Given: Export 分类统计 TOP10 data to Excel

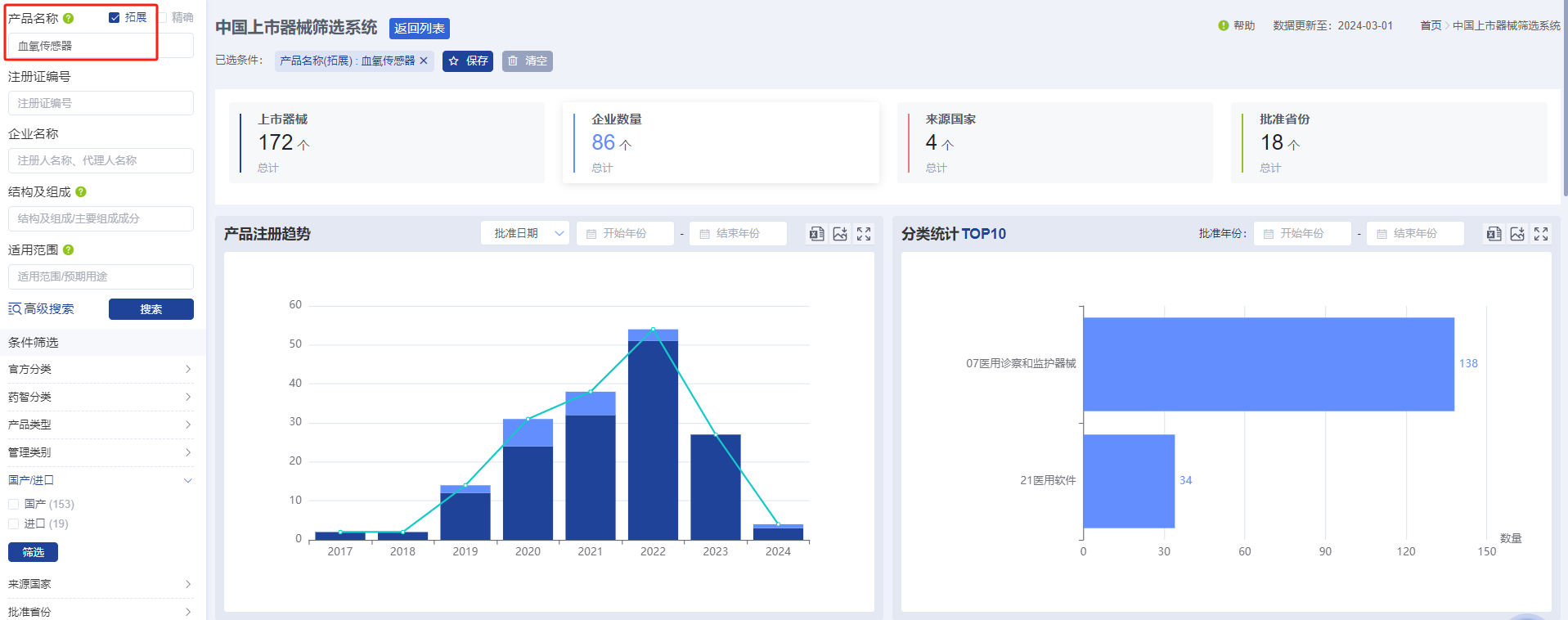Looking at the screenshot, I should pyautogui.click(x=1494, y=234).
